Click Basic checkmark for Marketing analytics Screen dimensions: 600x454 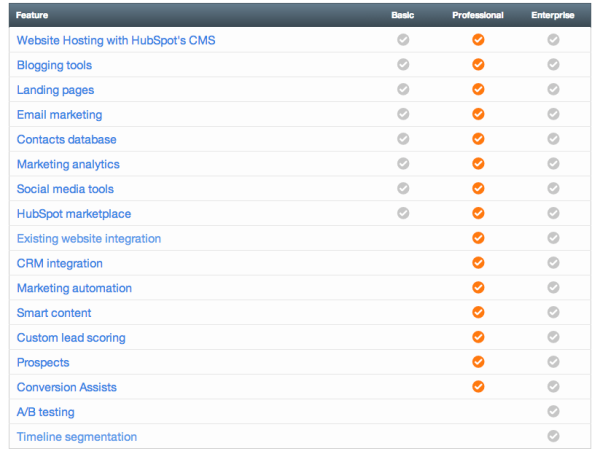[x=403, y=163]
